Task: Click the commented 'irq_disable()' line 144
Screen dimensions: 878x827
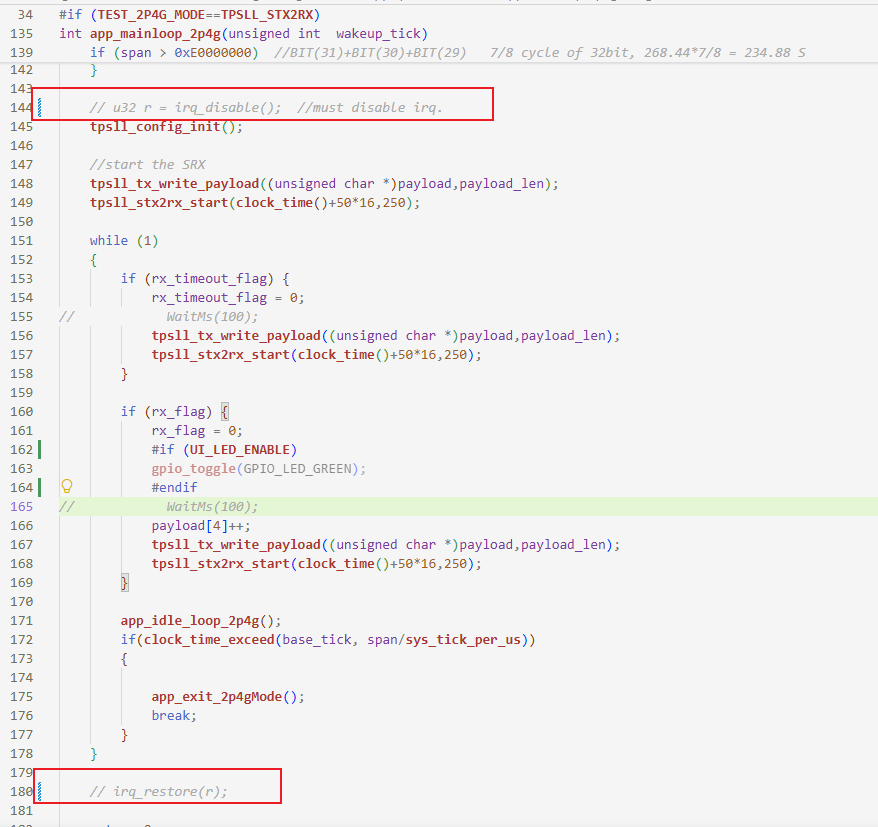Action: [x=266, y=108]
